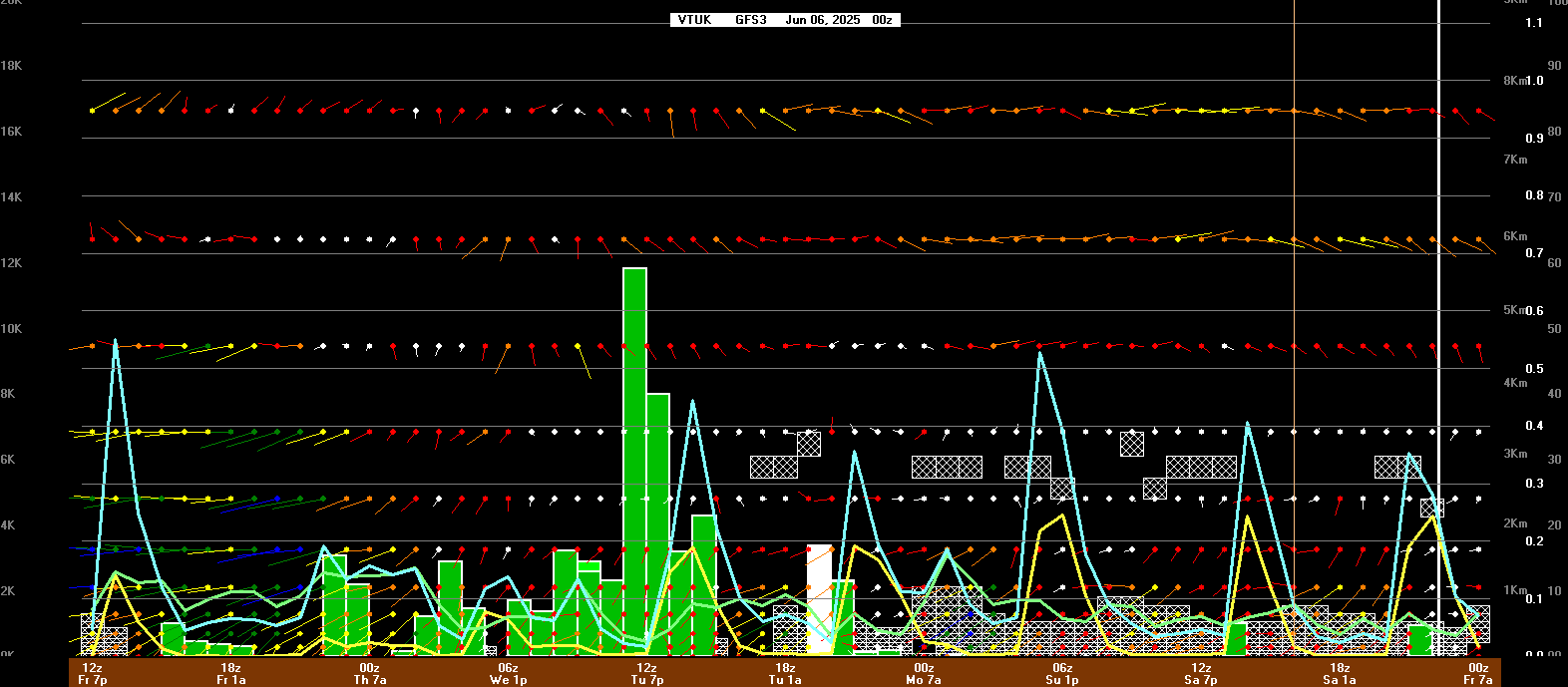Click the 12z Tu 7p time tick

[x=646, y=674]
